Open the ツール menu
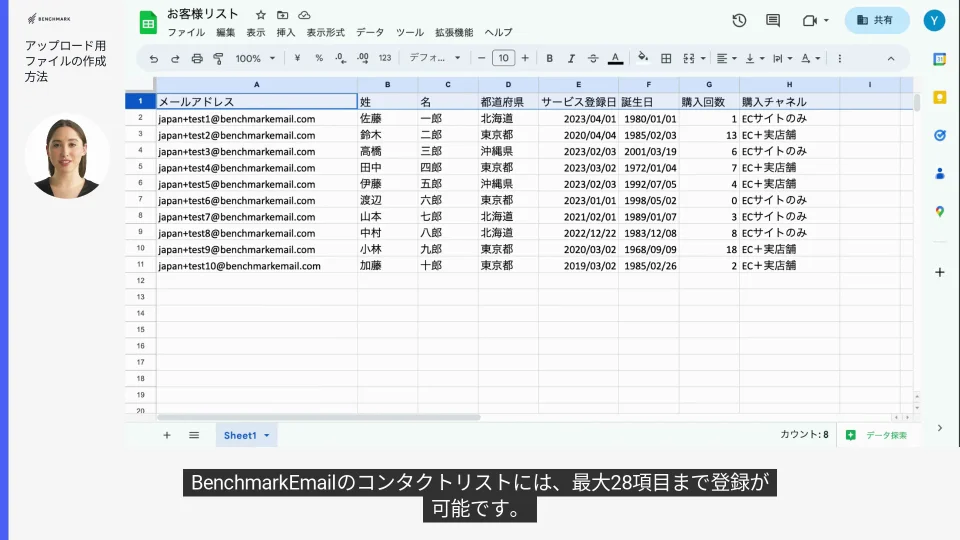Image resolution: width=960 pixels, height=540 pixels. [410, 32]
